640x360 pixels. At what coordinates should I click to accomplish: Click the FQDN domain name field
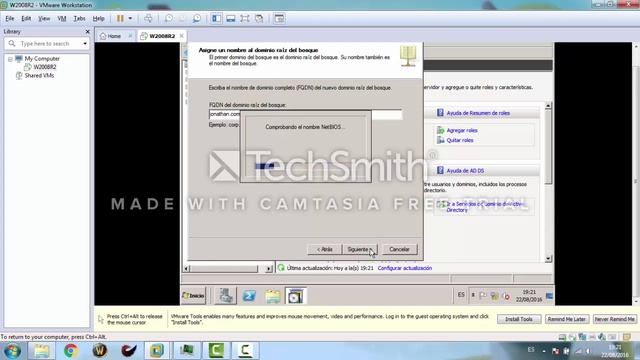pos(305,114)
